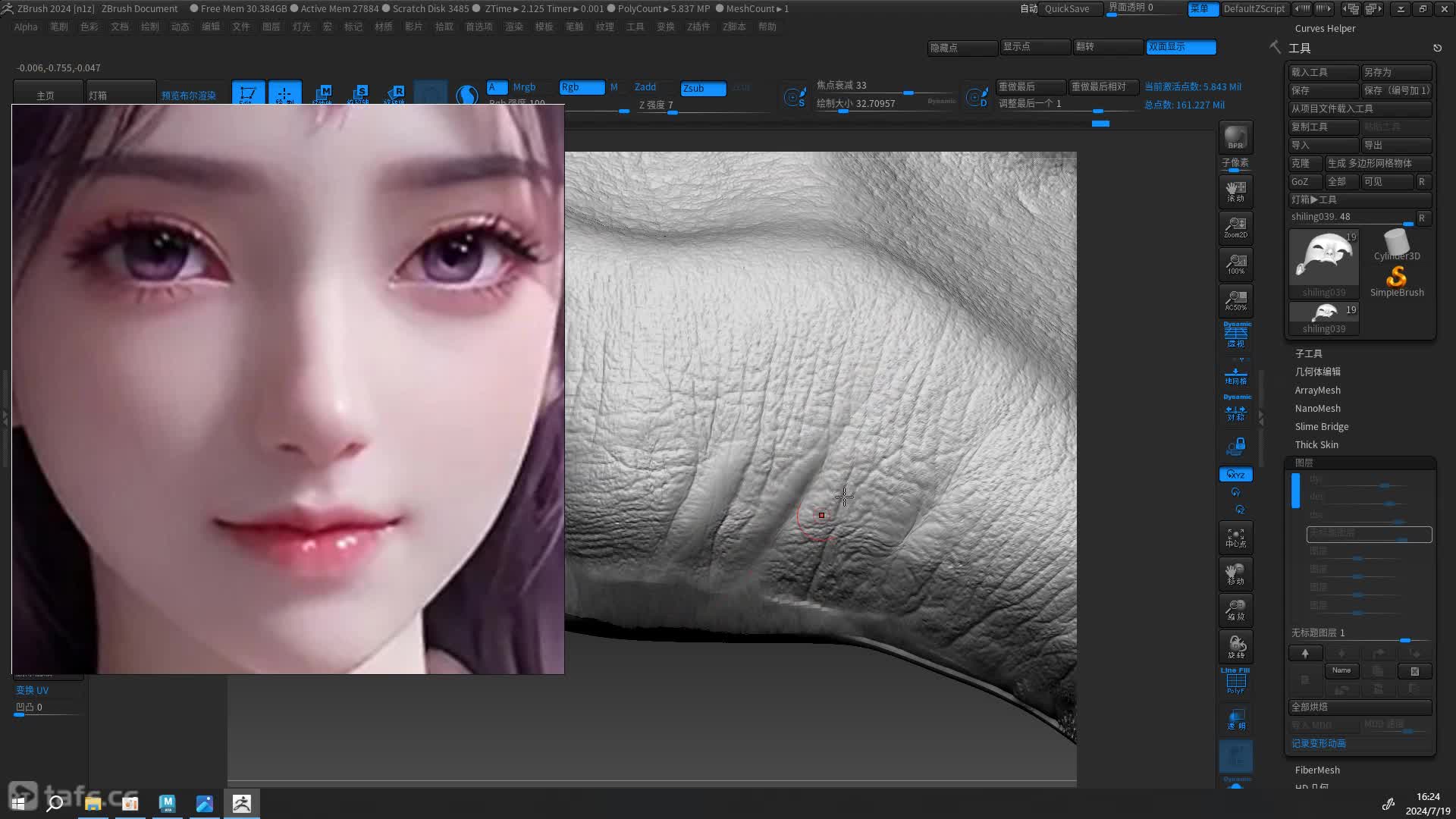
Task: Activate the Draw mode toolbar icon
Action: [284, 93]
